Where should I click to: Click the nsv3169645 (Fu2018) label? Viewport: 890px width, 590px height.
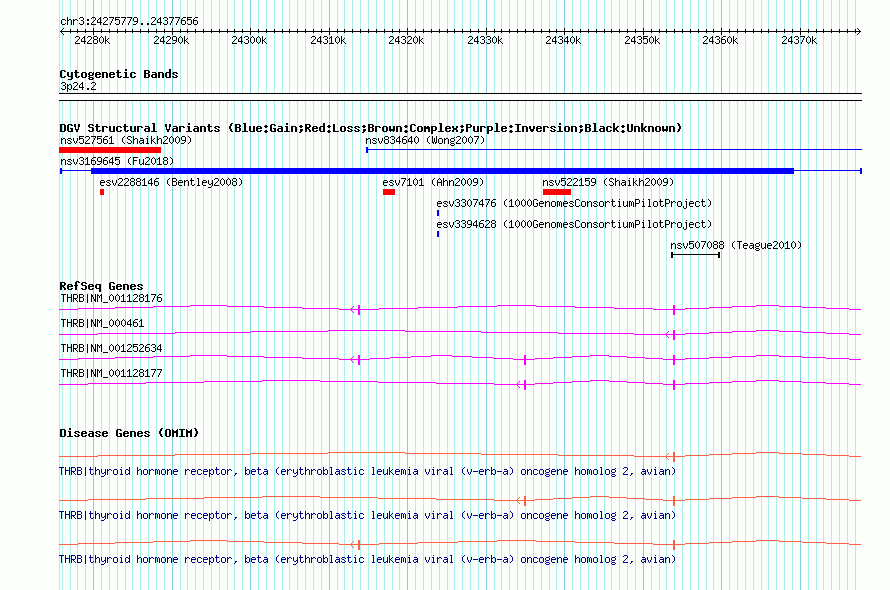coord(117,161)
